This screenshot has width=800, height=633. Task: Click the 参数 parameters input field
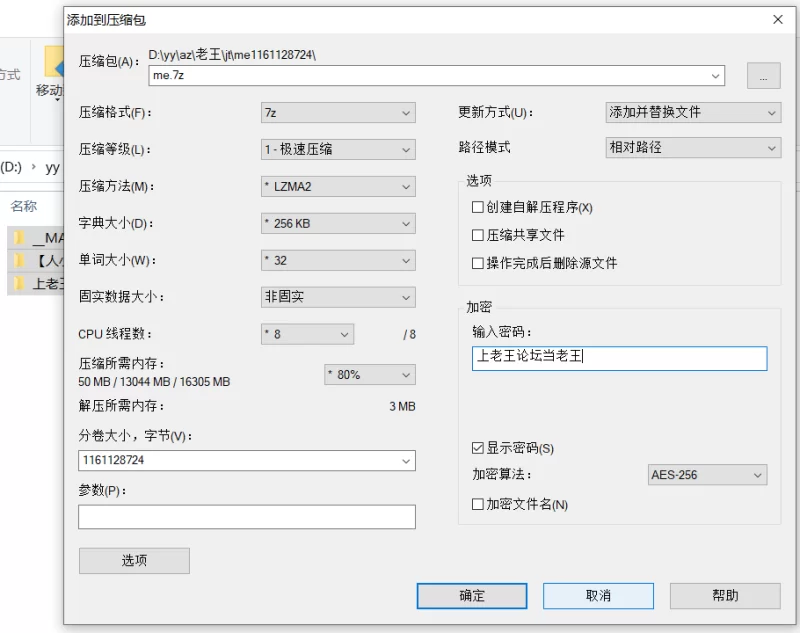point(247,517)
